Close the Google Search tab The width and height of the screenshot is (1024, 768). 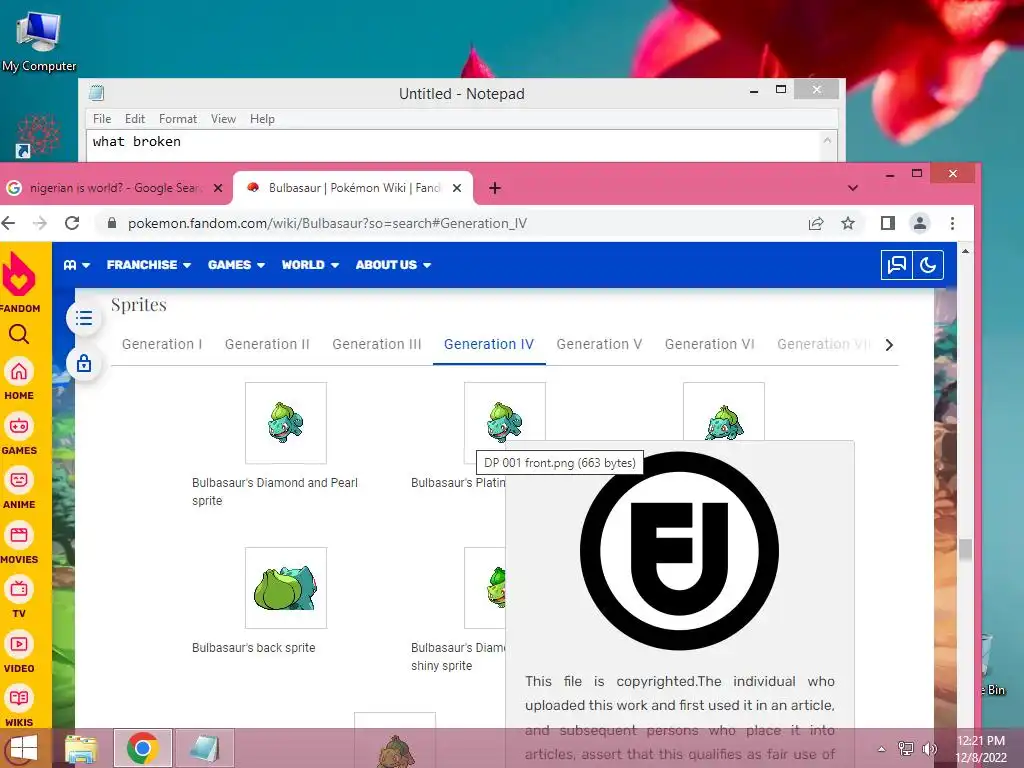point(218,188)
